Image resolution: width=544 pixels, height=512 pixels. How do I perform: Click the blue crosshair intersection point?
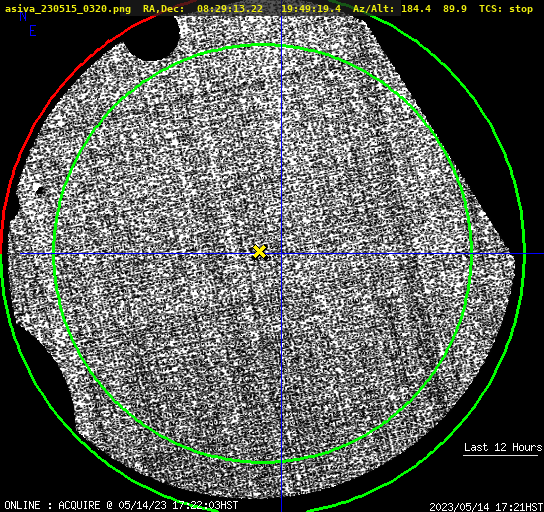point(281,254)
